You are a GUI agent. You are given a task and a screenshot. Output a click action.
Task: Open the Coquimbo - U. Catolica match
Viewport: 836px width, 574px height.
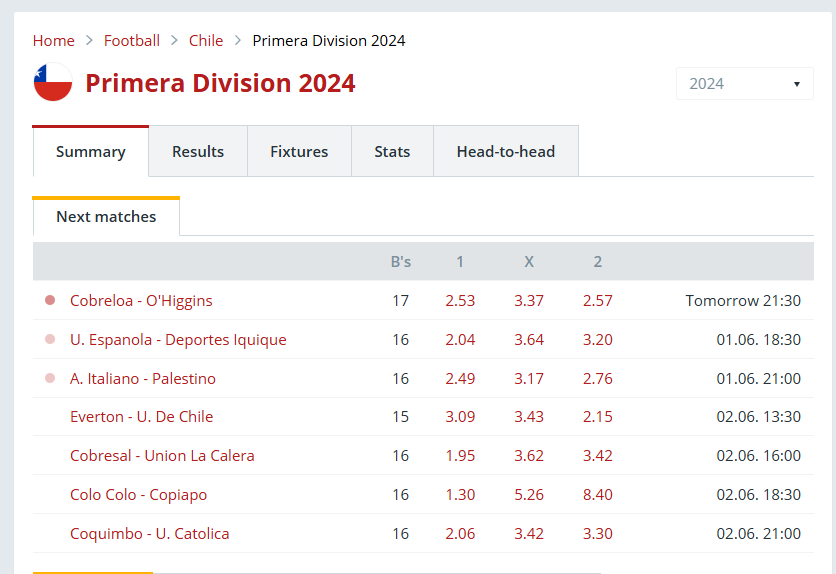[150, 533]
